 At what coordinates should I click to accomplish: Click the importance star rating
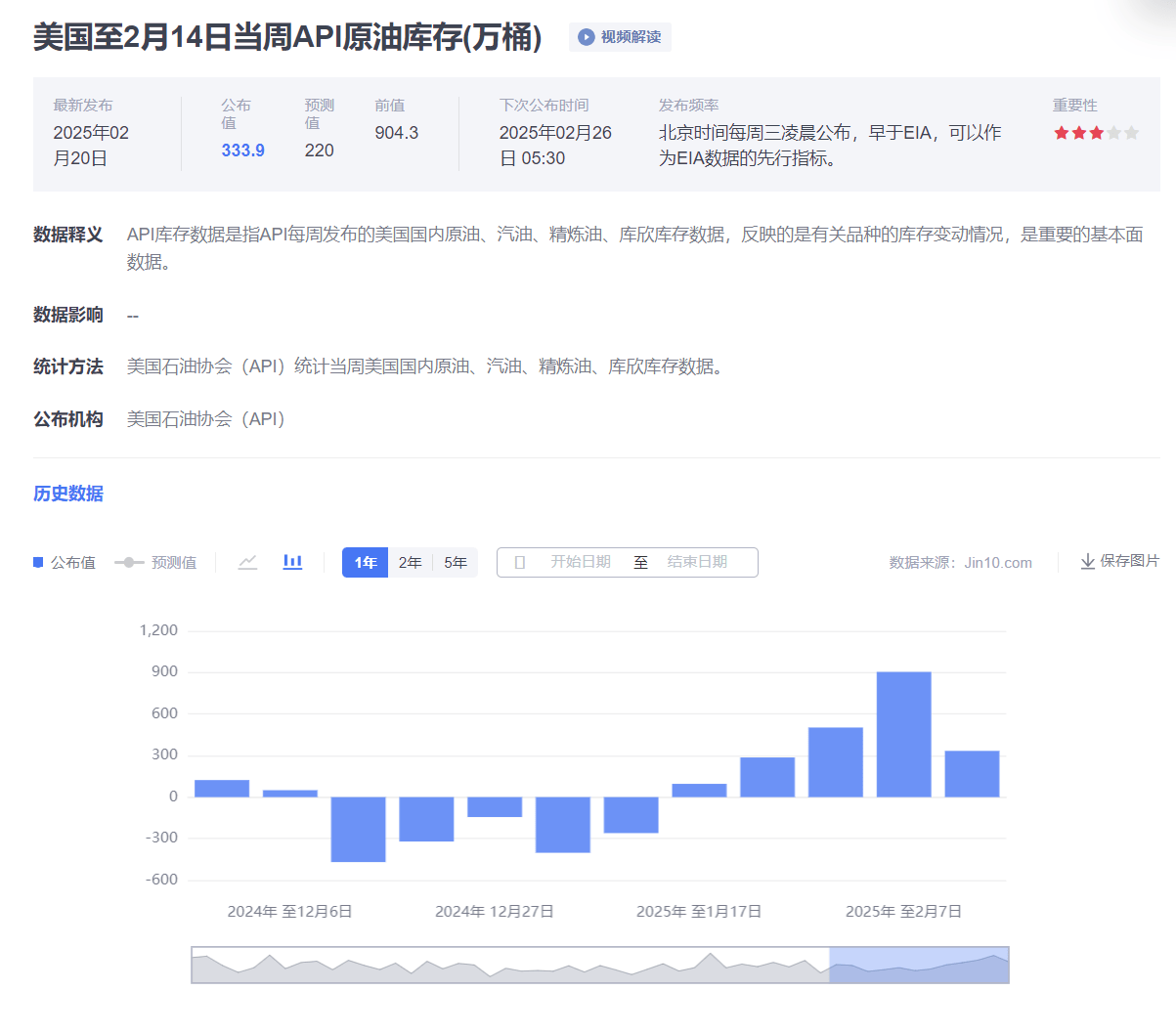1096,133
